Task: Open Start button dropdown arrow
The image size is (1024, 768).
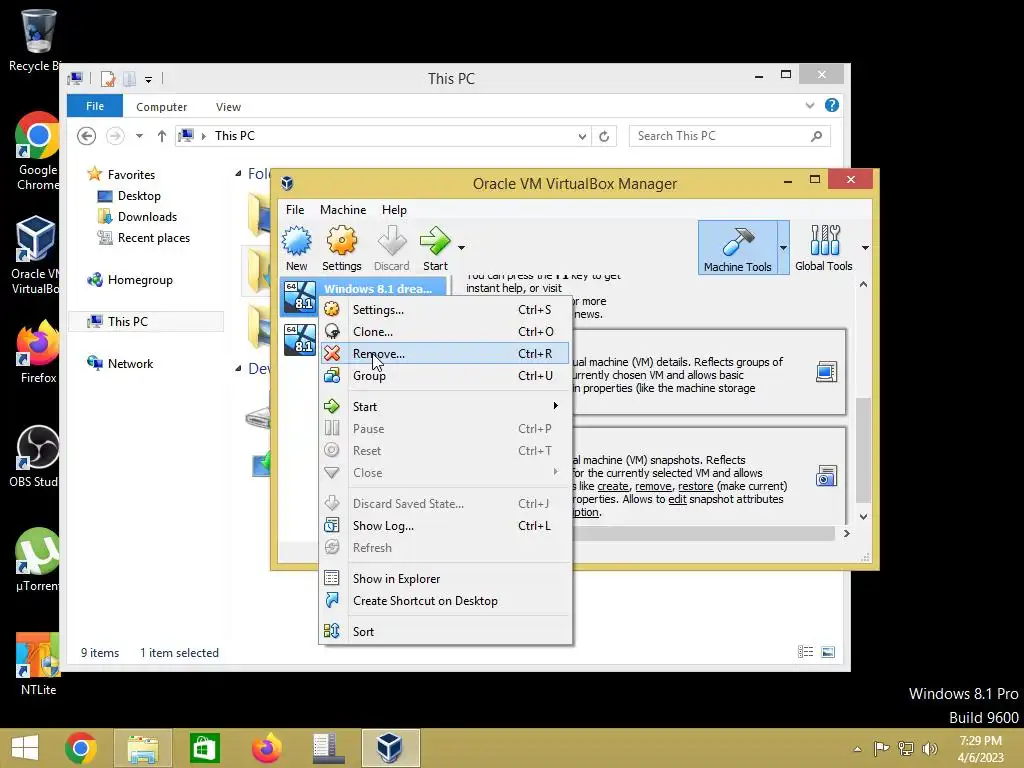Action: point(461,248)
